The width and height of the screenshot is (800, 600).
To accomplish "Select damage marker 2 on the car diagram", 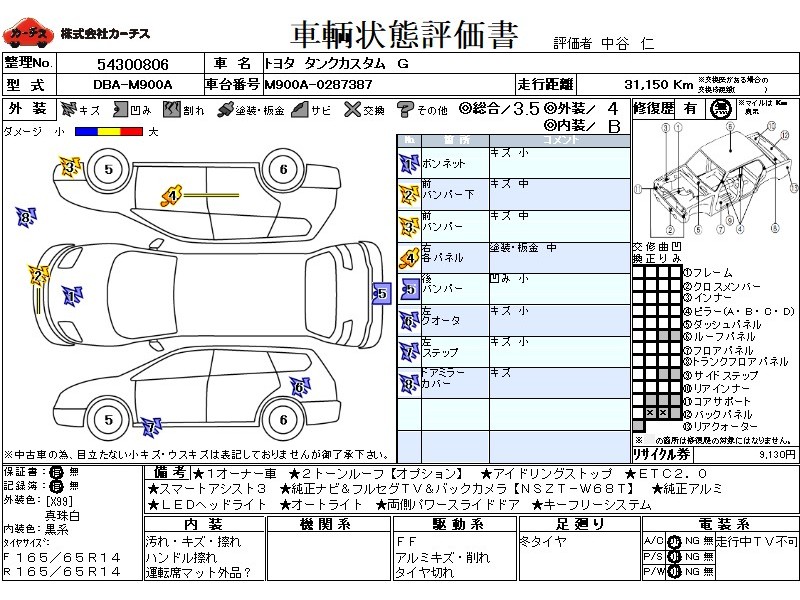I will 38,276.
